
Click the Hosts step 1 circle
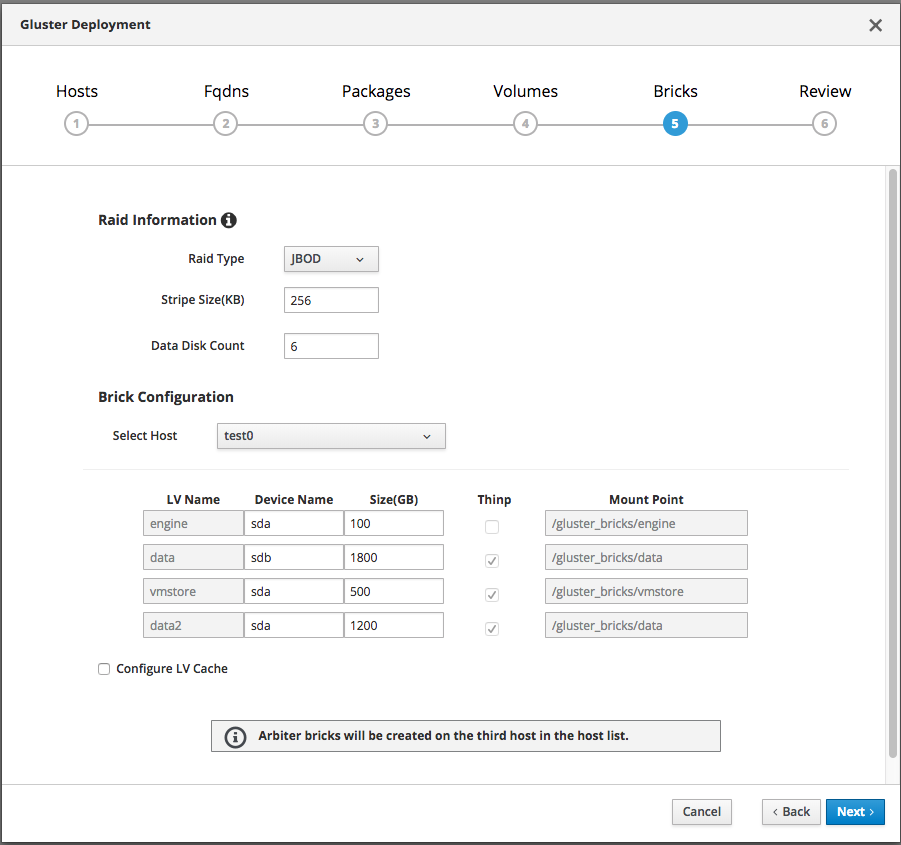click(x=76, y=124)
